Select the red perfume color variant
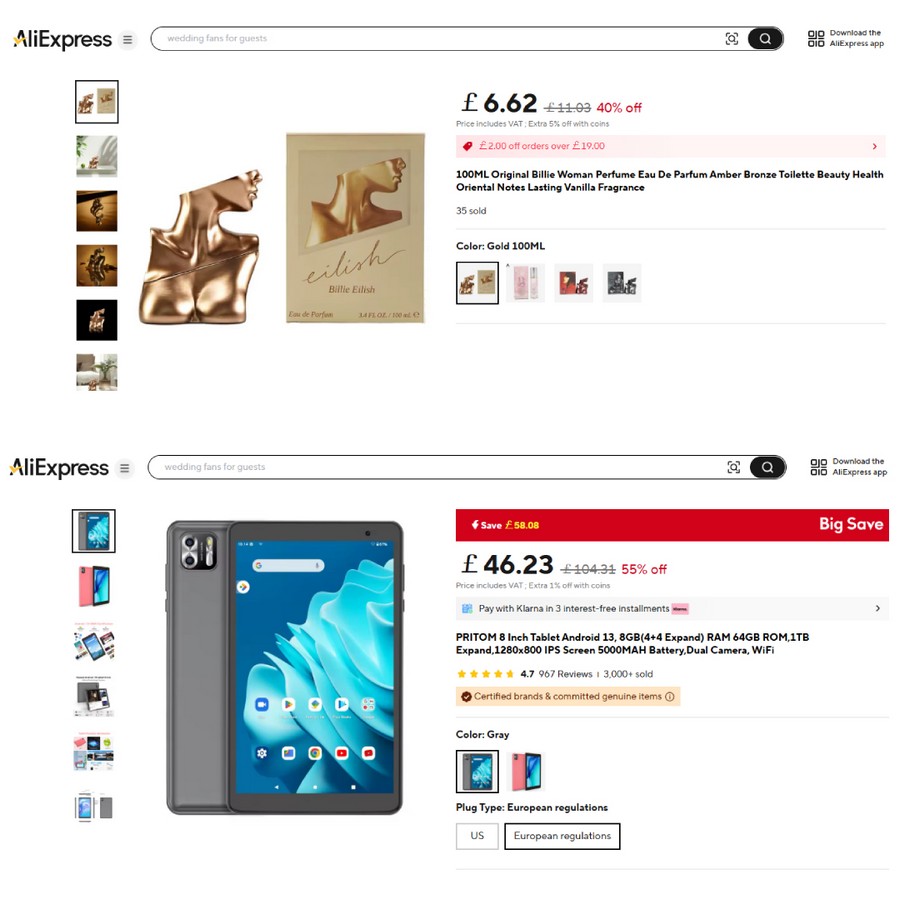 (573, 282)
